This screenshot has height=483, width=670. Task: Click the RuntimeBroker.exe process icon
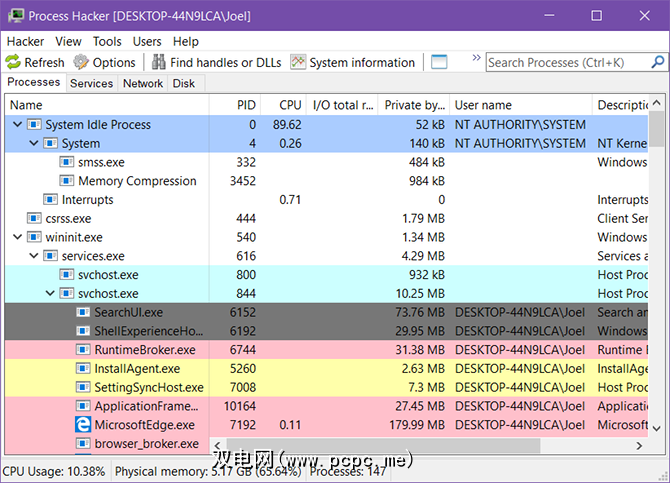83,350
